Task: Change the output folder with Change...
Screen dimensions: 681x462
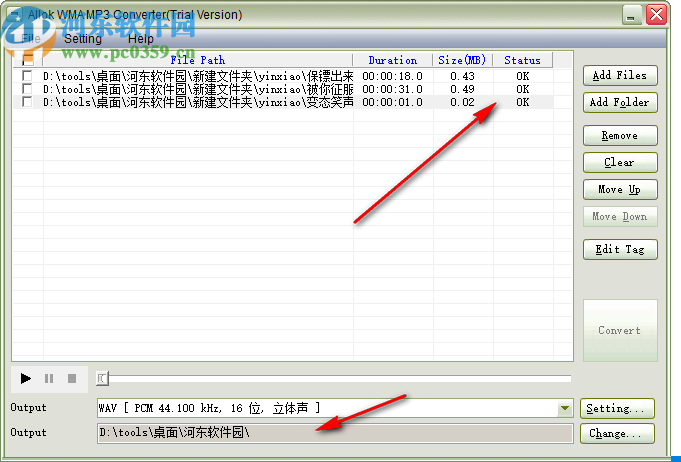Action: point(617,433)
